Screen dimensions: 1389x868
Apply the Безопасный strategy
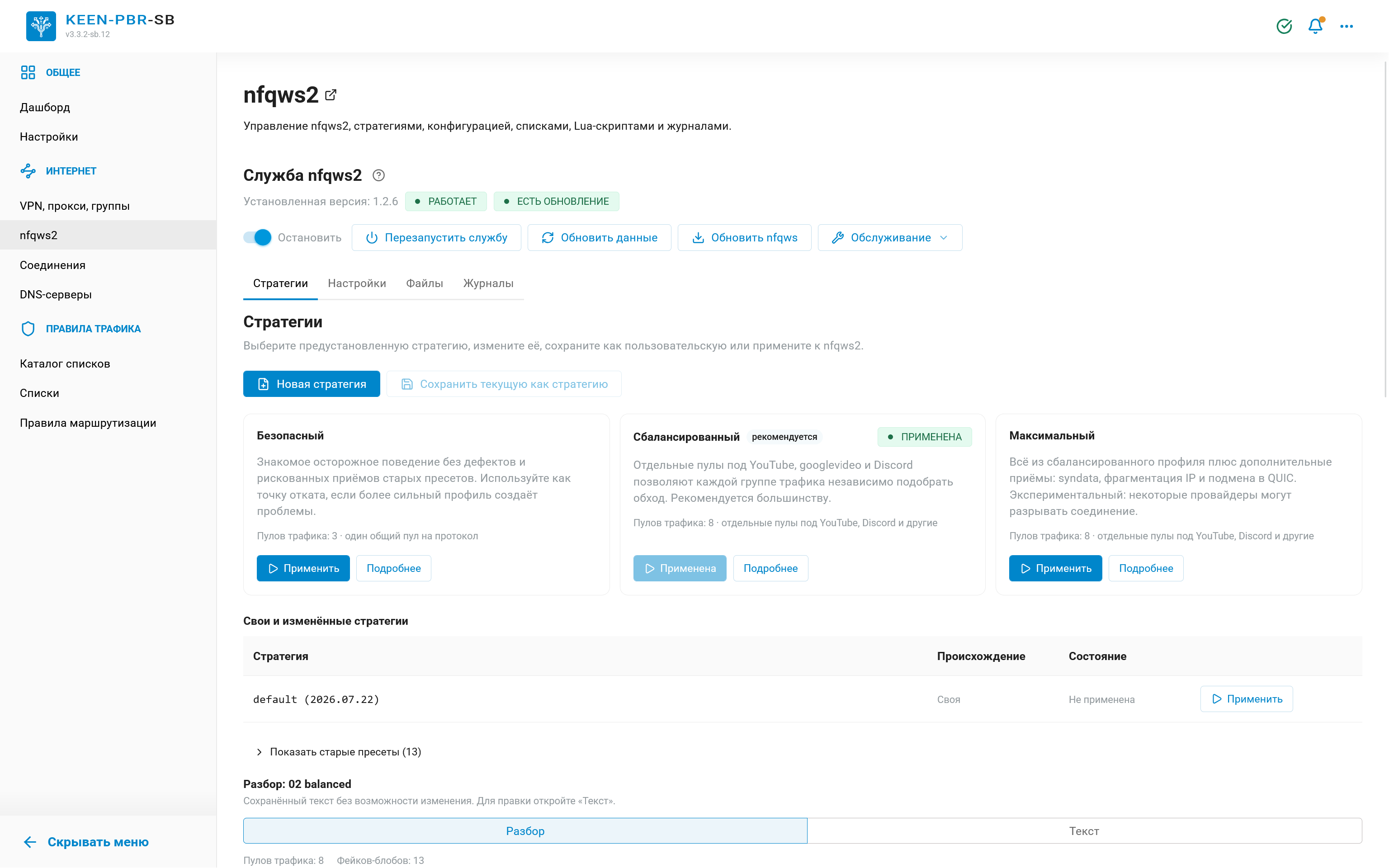(x=303, y=568)
